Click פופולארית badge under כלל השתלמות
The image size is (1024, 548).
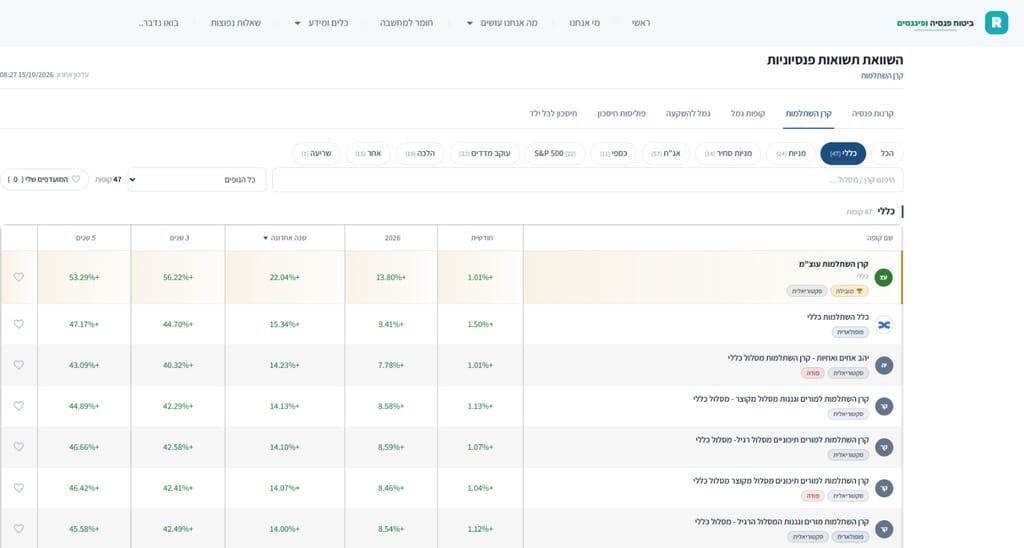click(850, 332)
